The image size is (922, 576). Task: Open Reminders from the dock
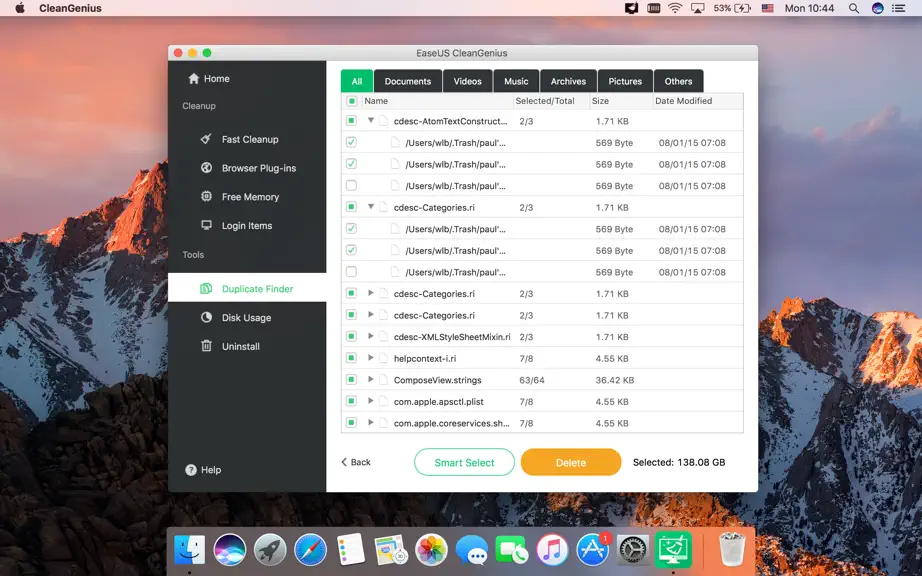[351, 550]
